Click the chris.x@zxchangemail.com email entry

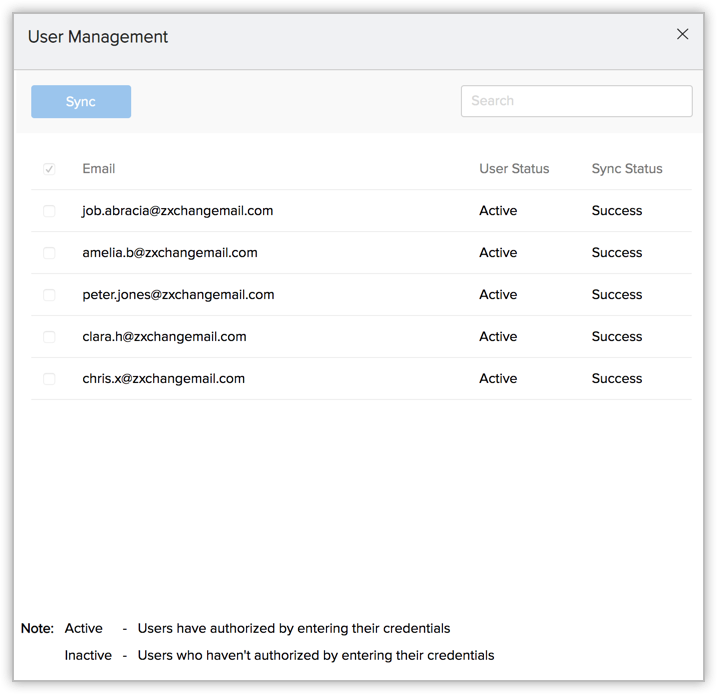(163, 379)
